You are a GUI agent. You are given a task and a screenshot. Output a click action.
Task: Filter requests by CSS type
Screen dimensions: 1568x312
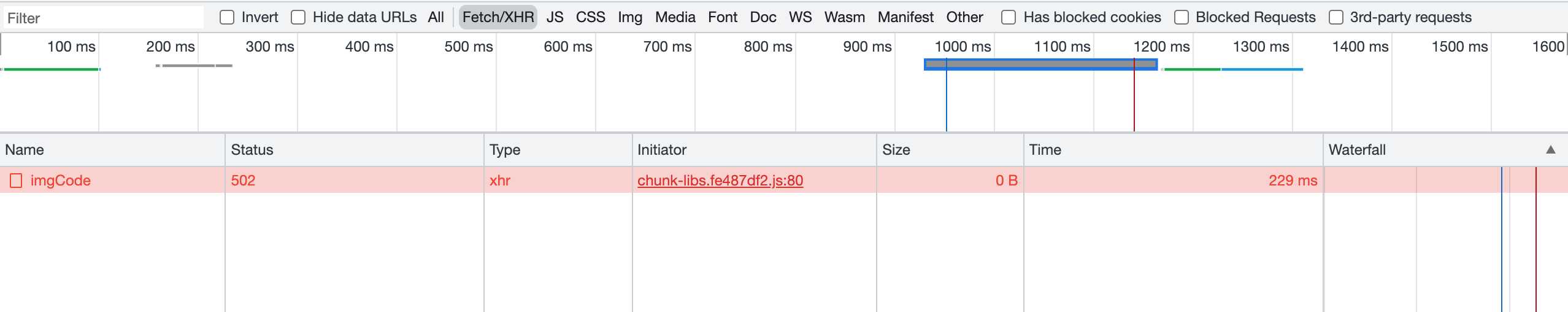tap(590, 17)
